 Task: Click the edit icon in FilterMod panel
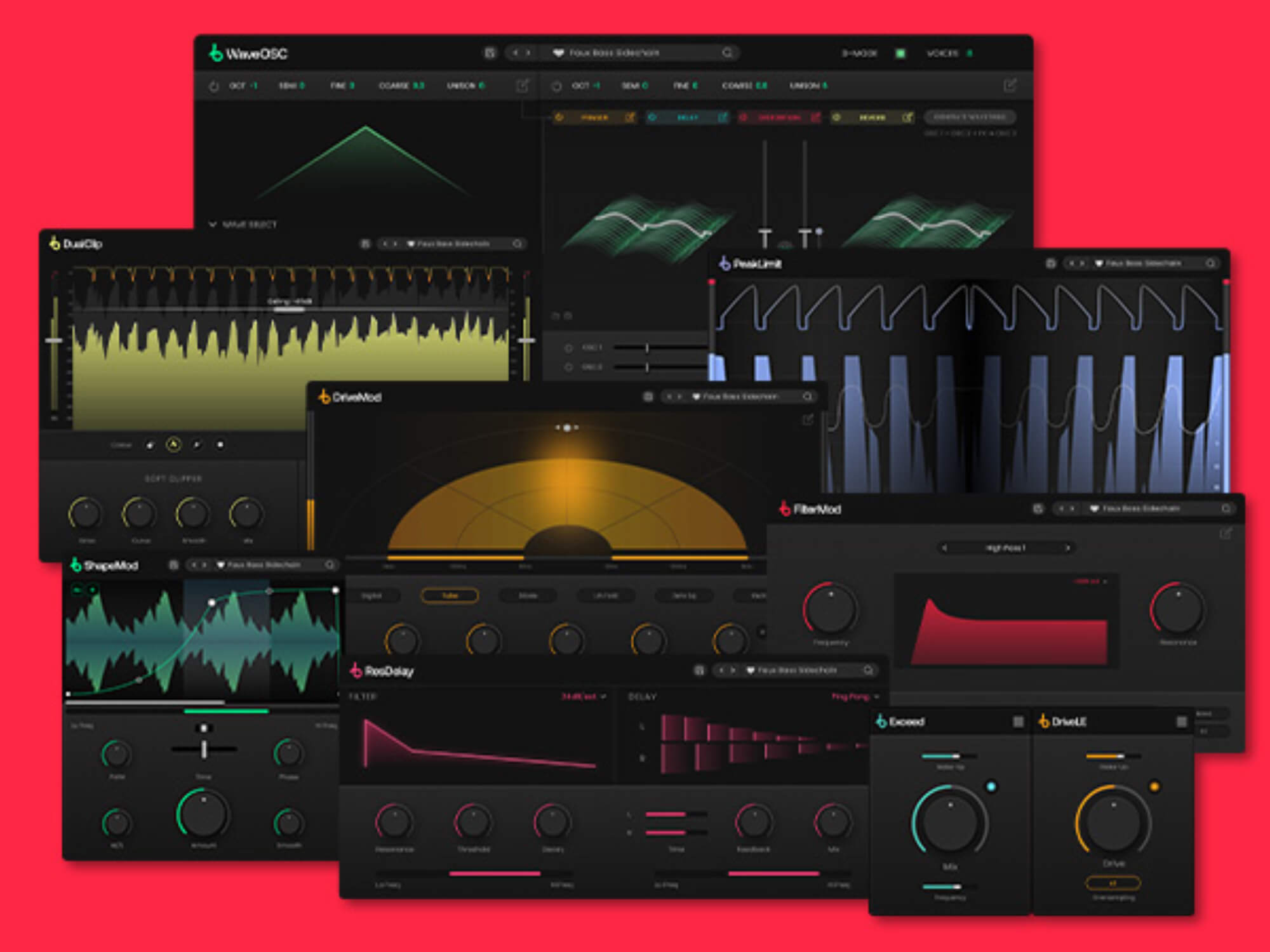click(1226, 534)
